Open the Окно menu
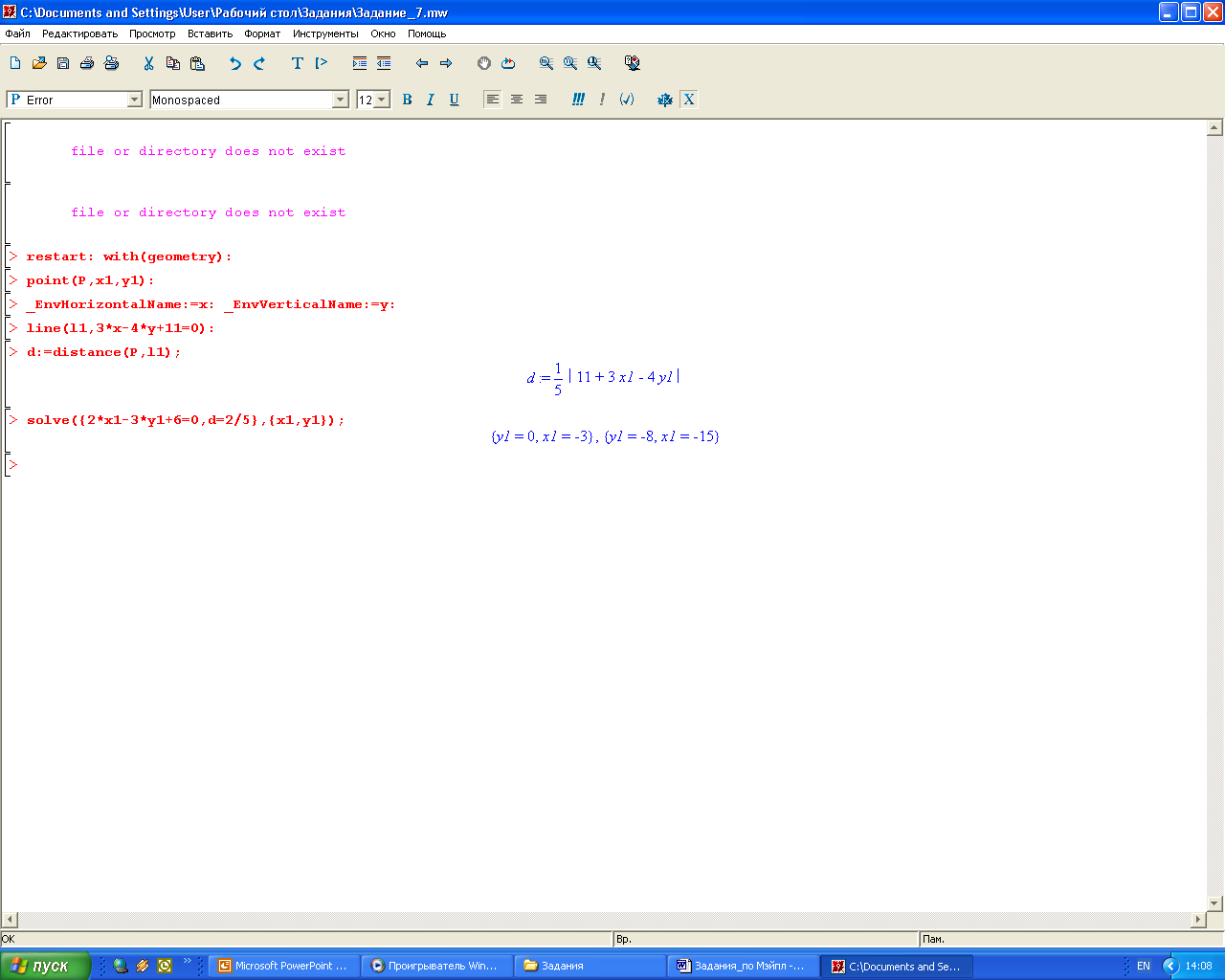The height and width of the screenshot is (980, 1225). (x=383, y=33)
